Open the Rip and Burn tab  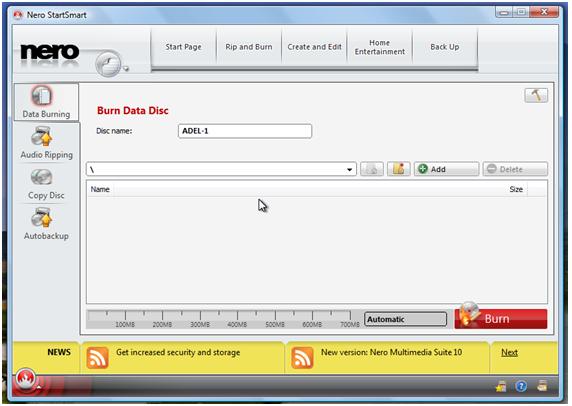point(249,47)
